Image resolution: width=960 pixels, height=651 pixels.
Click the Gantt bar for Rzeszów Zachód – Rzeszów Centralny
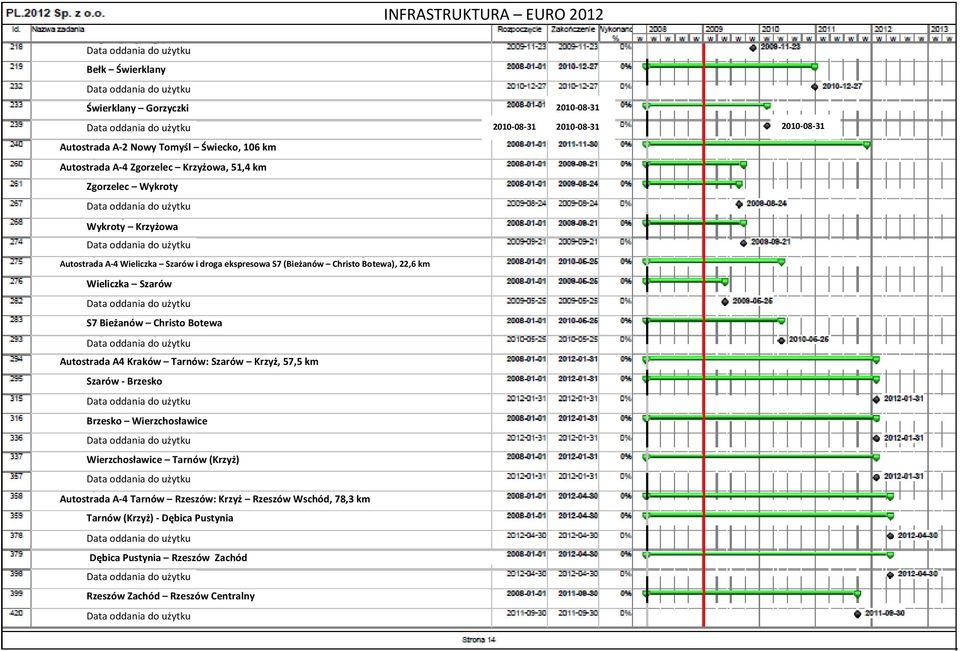click(x=752, y=594)
